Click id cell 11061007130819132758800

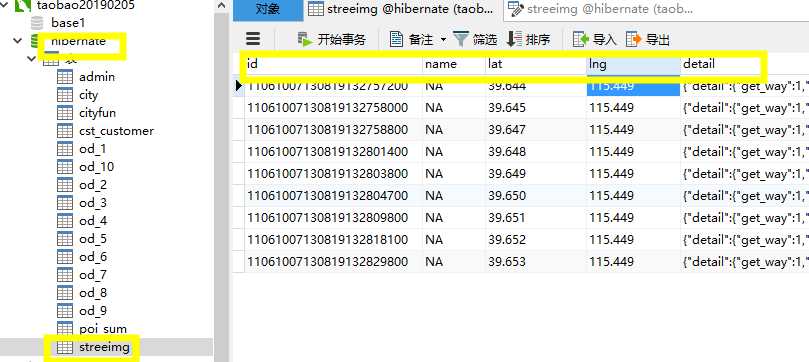[x=334, y=129]
